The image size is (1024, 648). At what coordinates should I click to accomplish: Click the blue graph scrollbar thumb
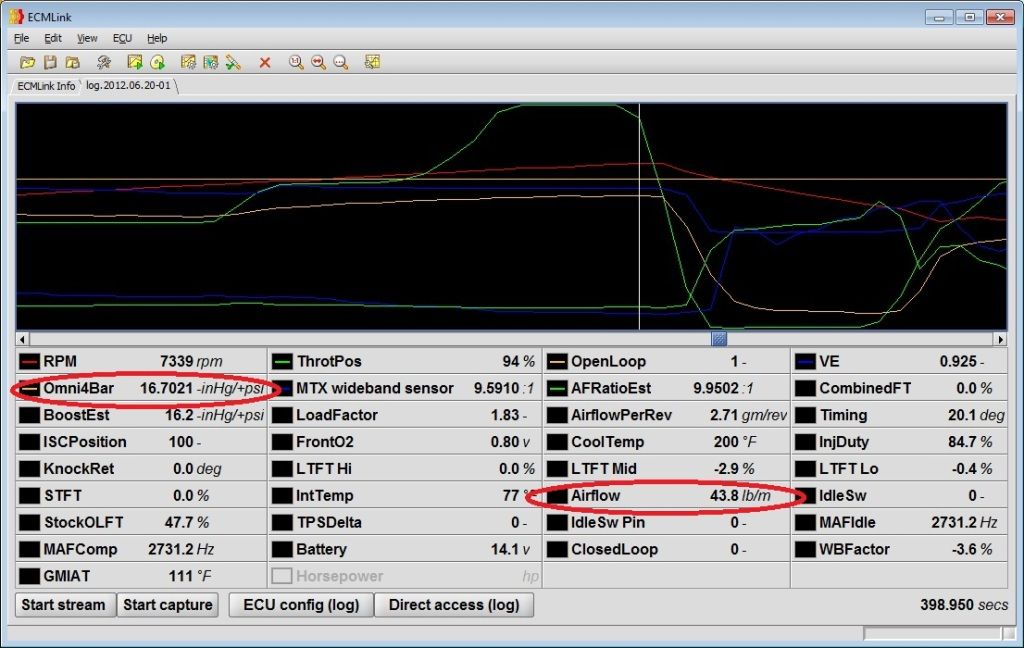[718, 339]
